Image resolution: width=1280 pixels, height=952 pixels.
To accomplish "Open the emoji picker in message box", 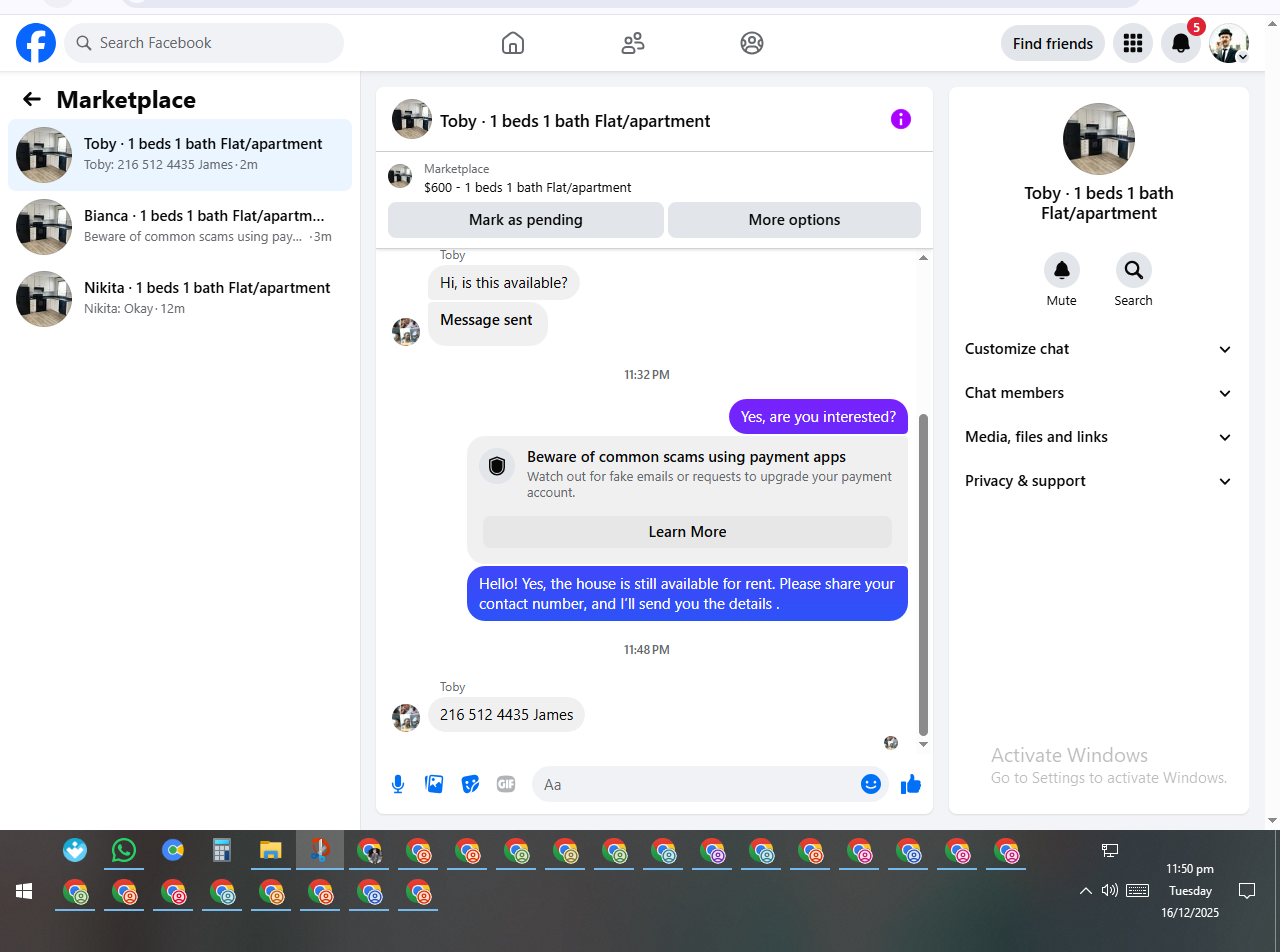I will coord(871,784).
